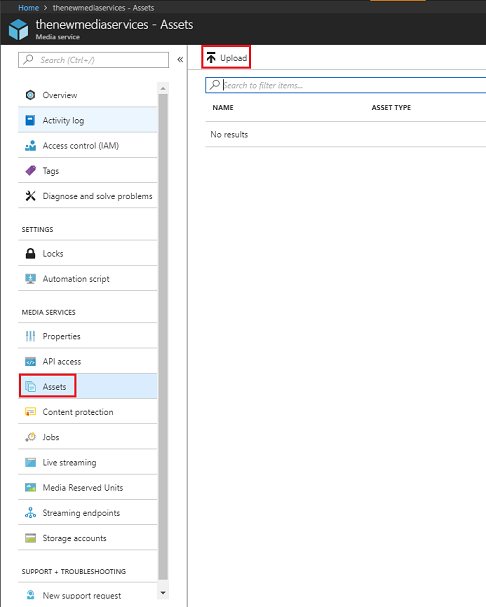Viewport: 486px width, 607px height.
Task: Follow the Home breadcrumb link
Action: pyautogui.click(x=28, y=8)
